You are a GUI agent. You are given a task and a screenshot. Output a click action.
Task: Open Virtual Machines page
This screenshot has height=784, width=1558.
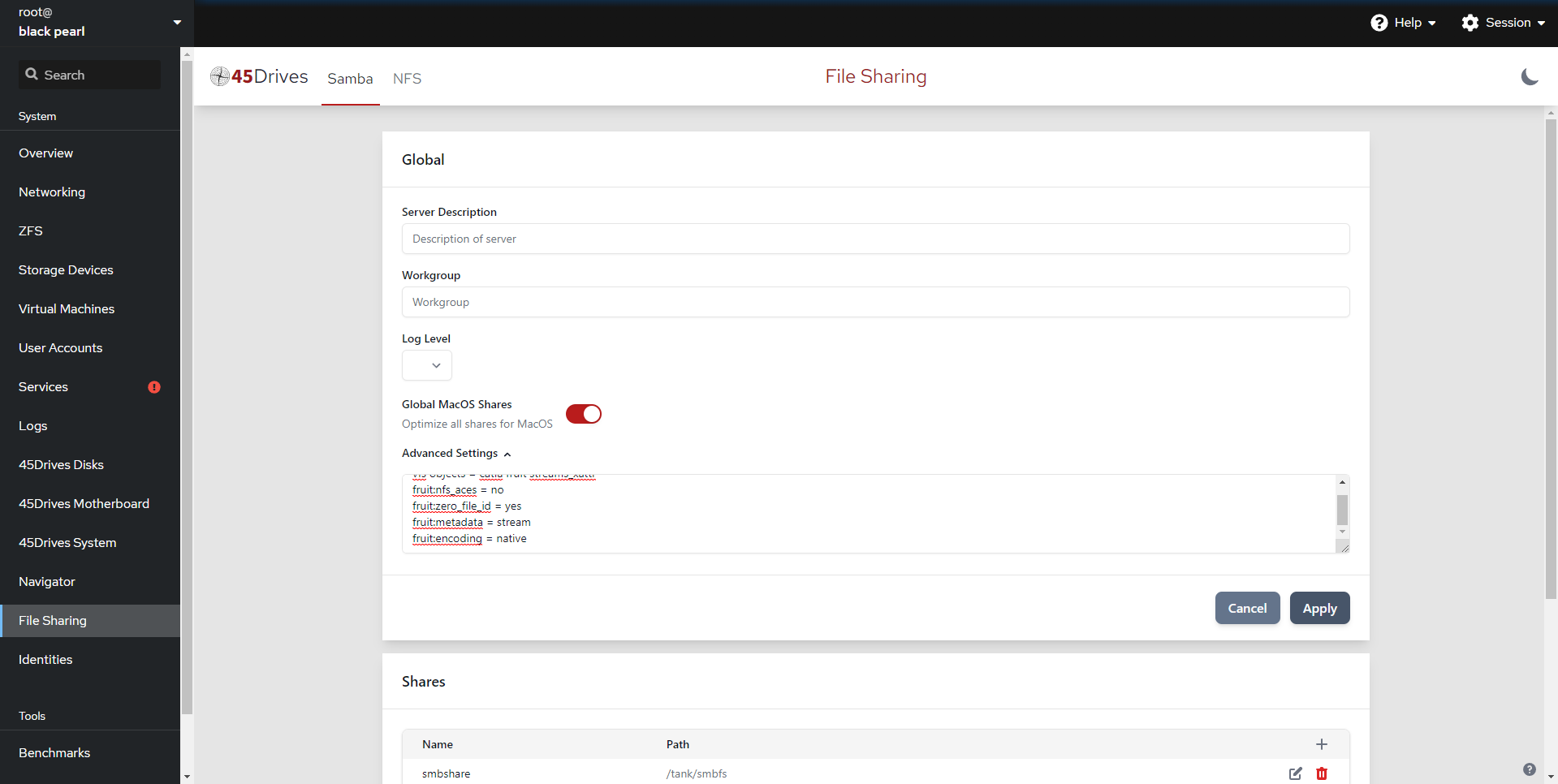click(90, 309)
